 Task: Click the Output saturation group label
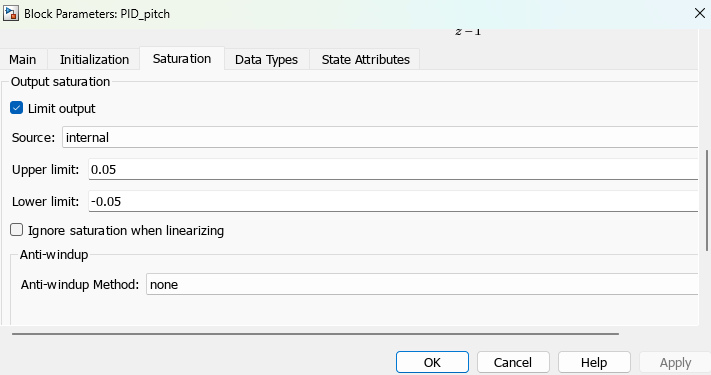click(60, 82)
